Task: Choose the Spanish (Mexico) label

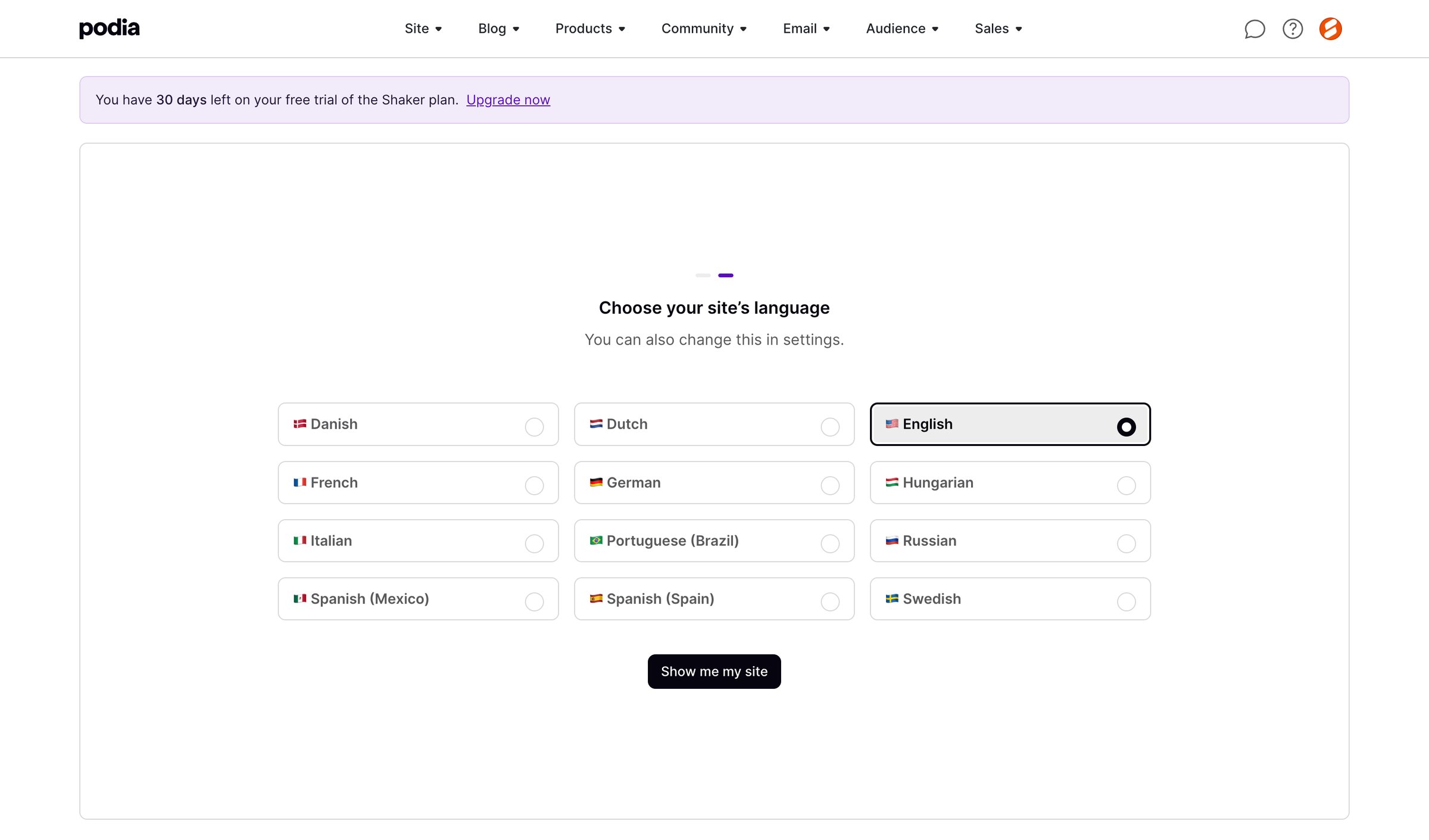Action: pos(370,598)
